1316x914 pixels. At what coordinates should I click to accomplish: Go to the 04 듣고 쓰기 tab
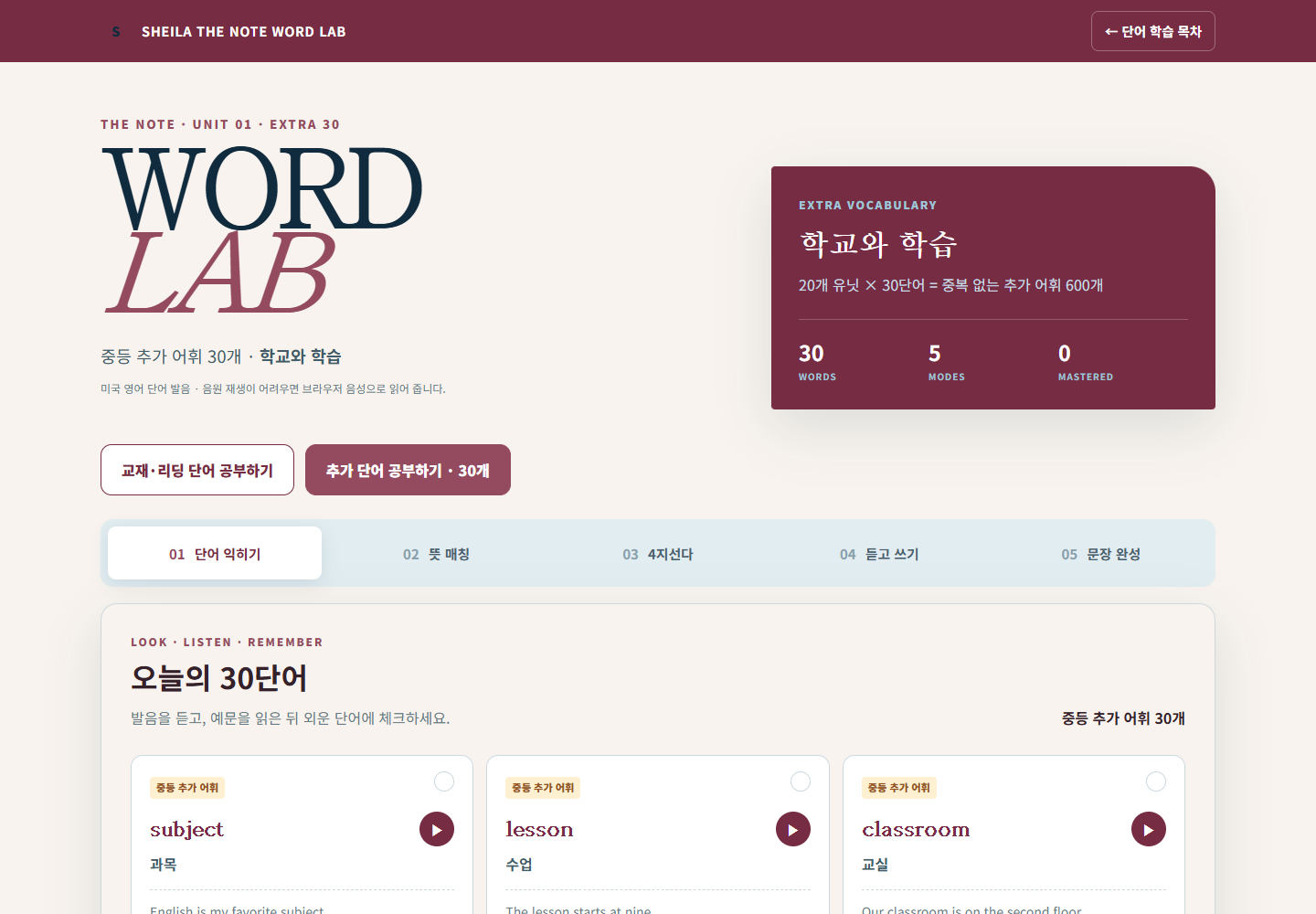tap(879, 553)
